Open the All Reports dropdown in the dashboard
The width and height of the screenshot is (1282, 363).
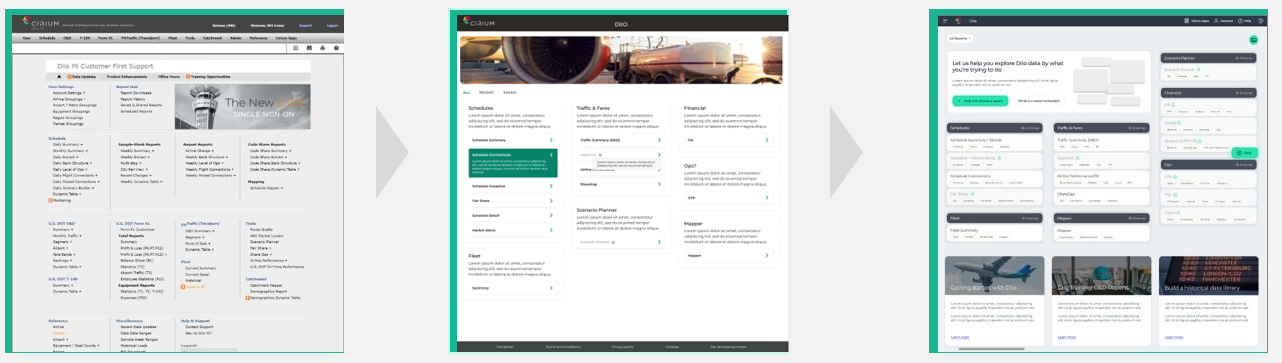tap(960, 38)
